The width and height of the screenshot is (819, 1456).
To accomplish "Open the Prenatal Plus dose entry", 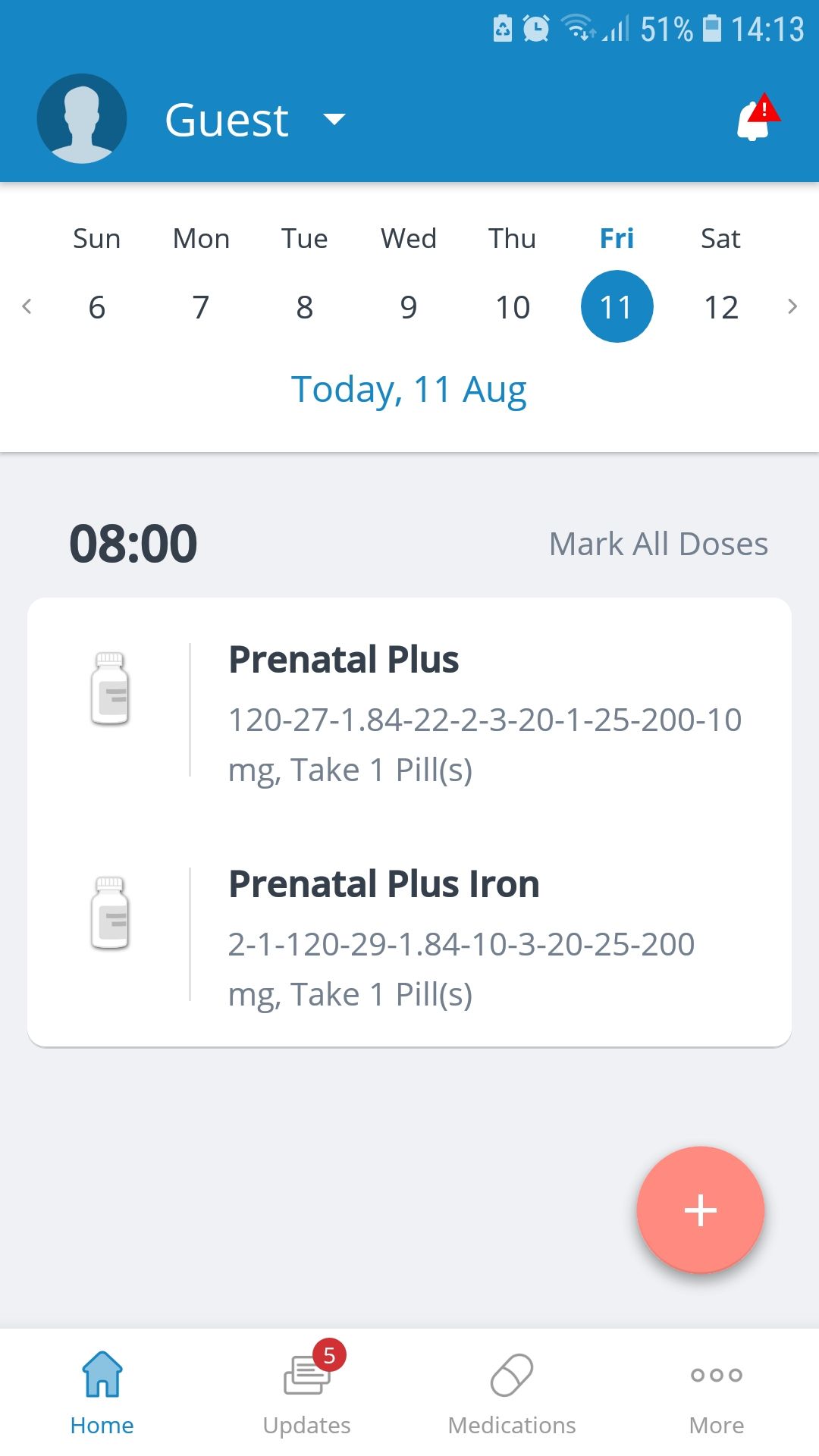I will coord(485,711).
